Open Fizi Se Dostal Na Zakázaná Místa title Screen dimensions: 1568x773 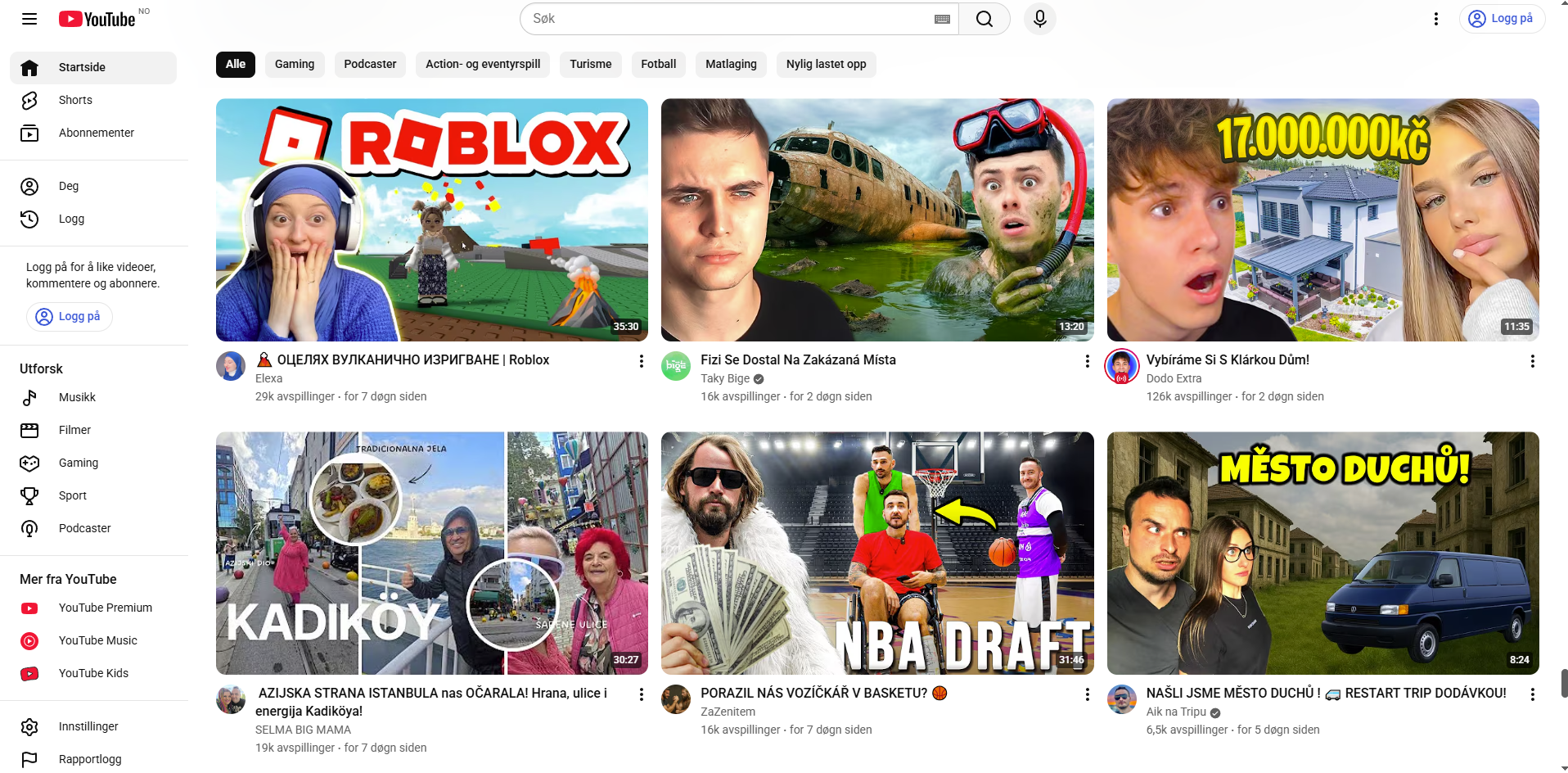(798, 360)
